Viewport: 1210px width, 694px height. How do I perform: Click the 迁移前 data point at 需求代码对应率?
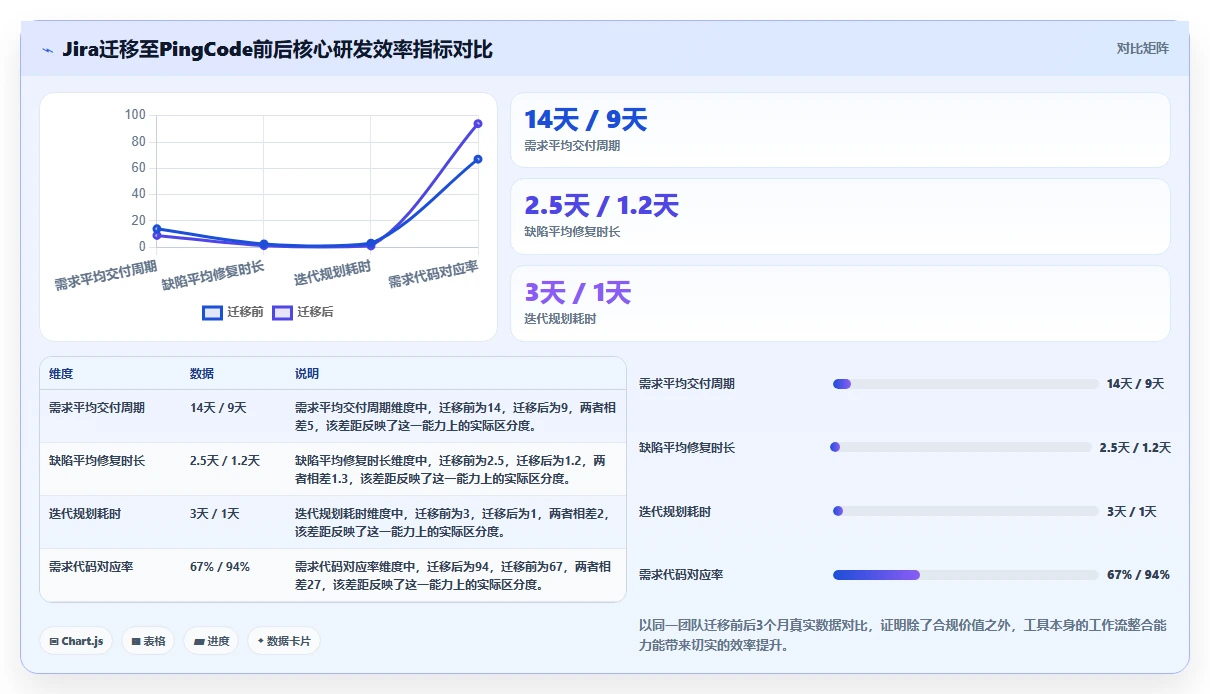pyautogui.click(x=478, y=159)
